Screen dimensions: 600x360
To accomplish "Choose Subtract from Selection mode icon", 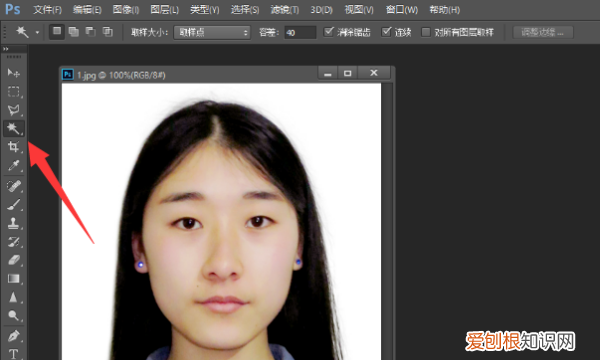I will click(90, 32).
